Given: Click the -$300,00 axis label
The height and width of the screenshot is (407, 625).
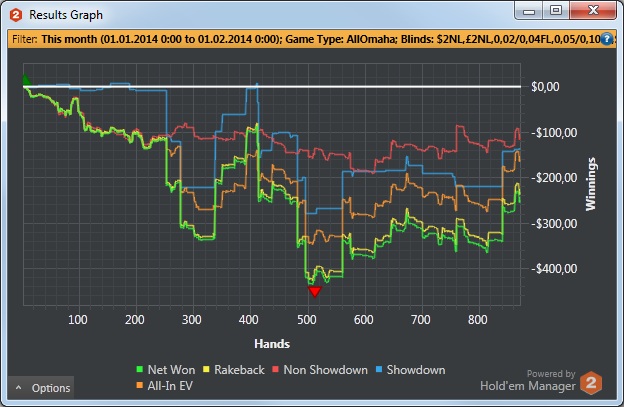Looking at the screenshot, I should click(554, 224).
